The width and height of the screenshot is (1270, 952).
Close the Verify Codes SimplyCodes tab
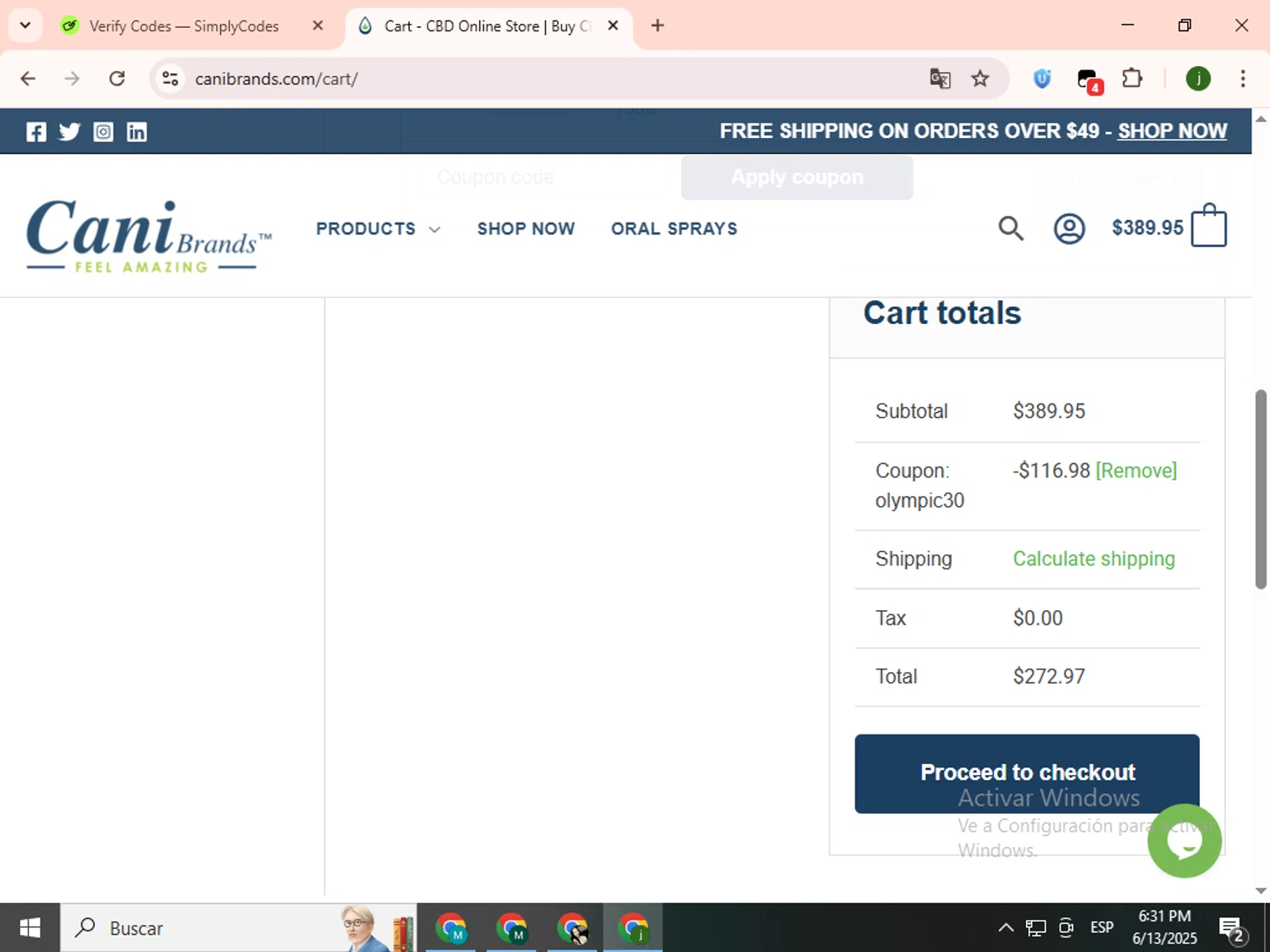[x=317, y=25]
